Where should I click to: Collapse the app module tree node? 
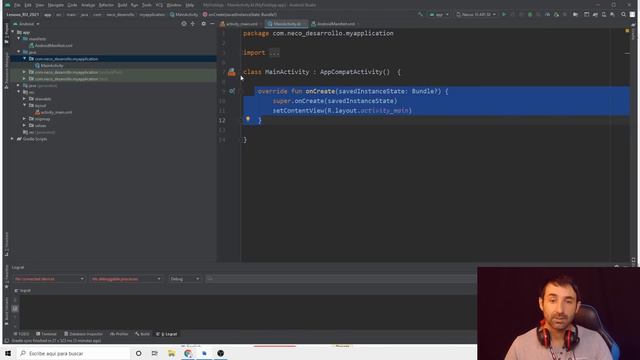(x=13, y=32)
